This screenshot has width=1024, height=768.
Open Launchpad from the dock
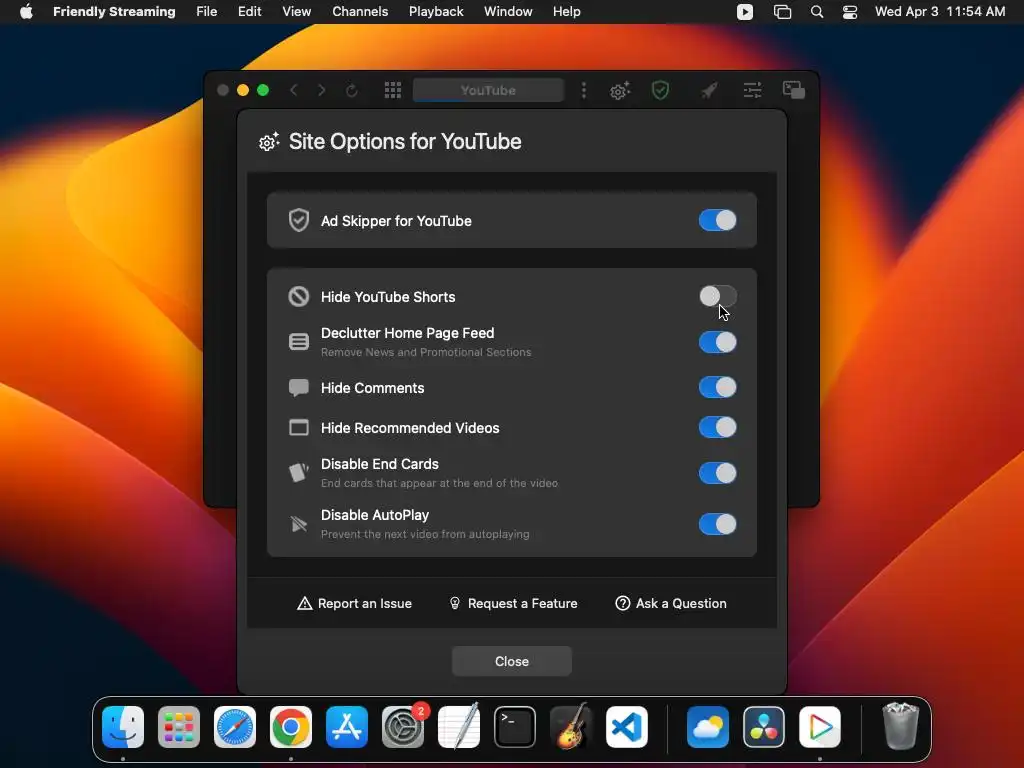[179, 727]
